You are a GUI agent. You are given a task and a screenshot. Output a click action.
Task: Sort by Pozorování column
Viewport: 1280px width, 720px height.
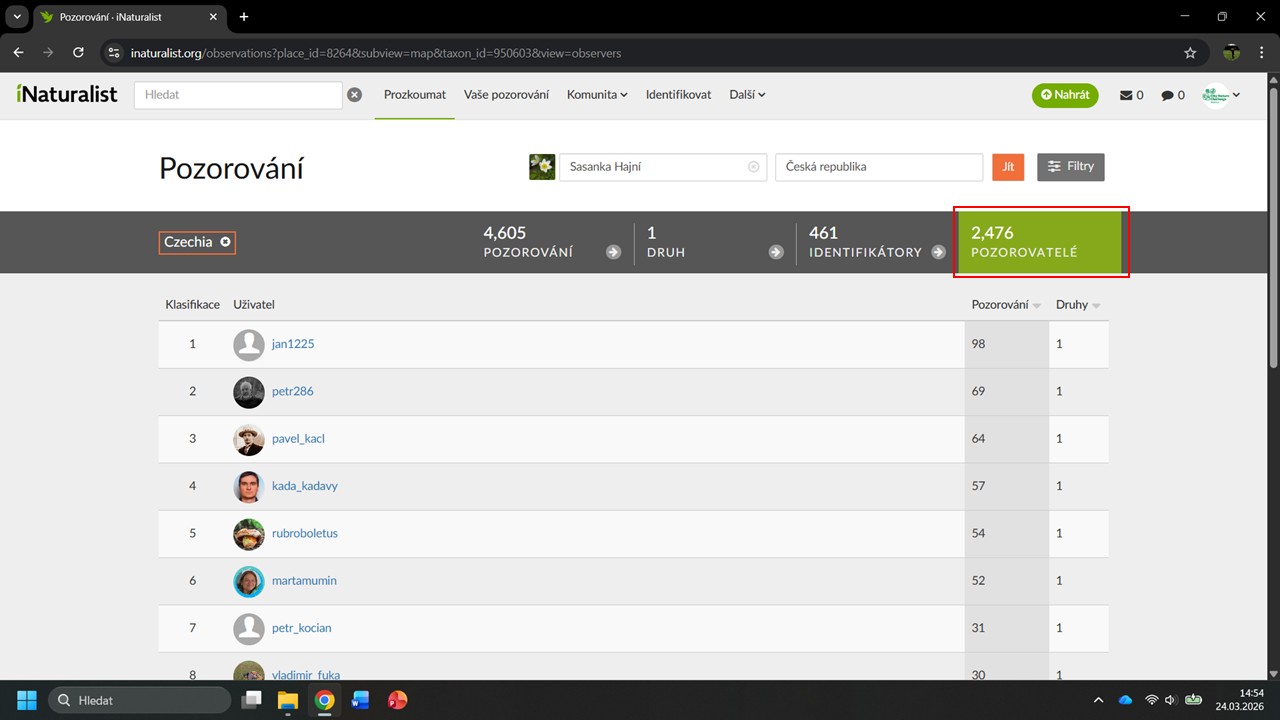(1005, 305)
